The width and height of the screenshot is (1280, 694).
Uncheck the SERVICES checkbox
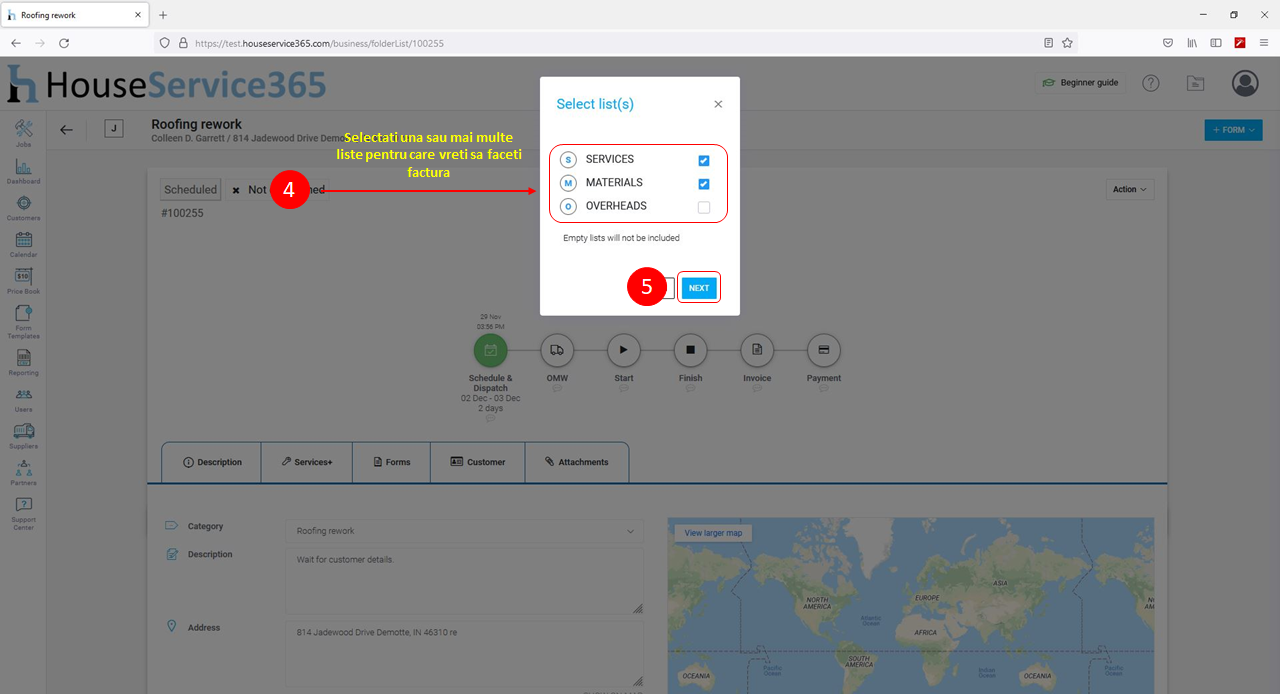coord(704,160)
